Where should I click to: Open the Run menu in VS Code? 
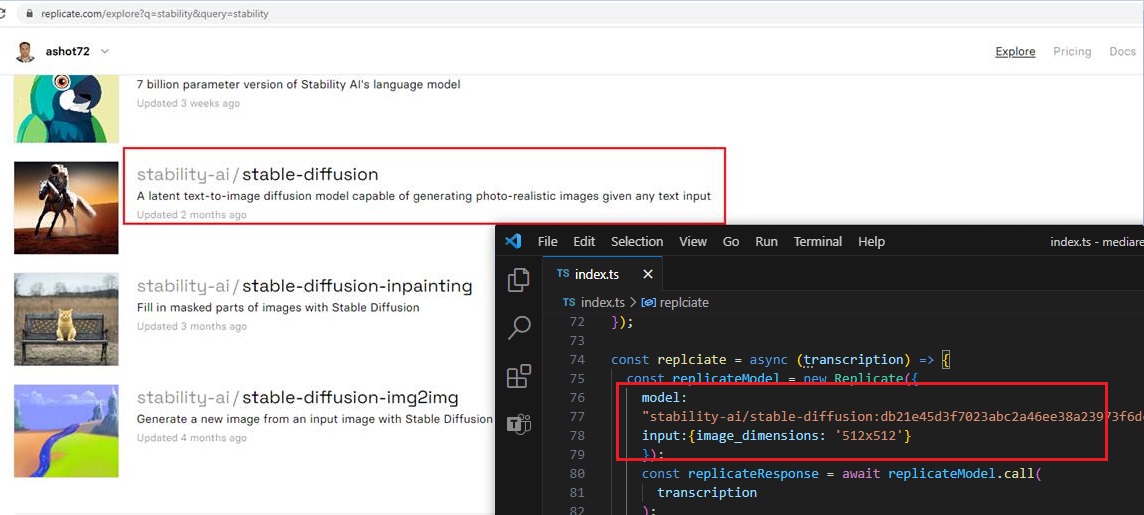click(x=766, y=241)
